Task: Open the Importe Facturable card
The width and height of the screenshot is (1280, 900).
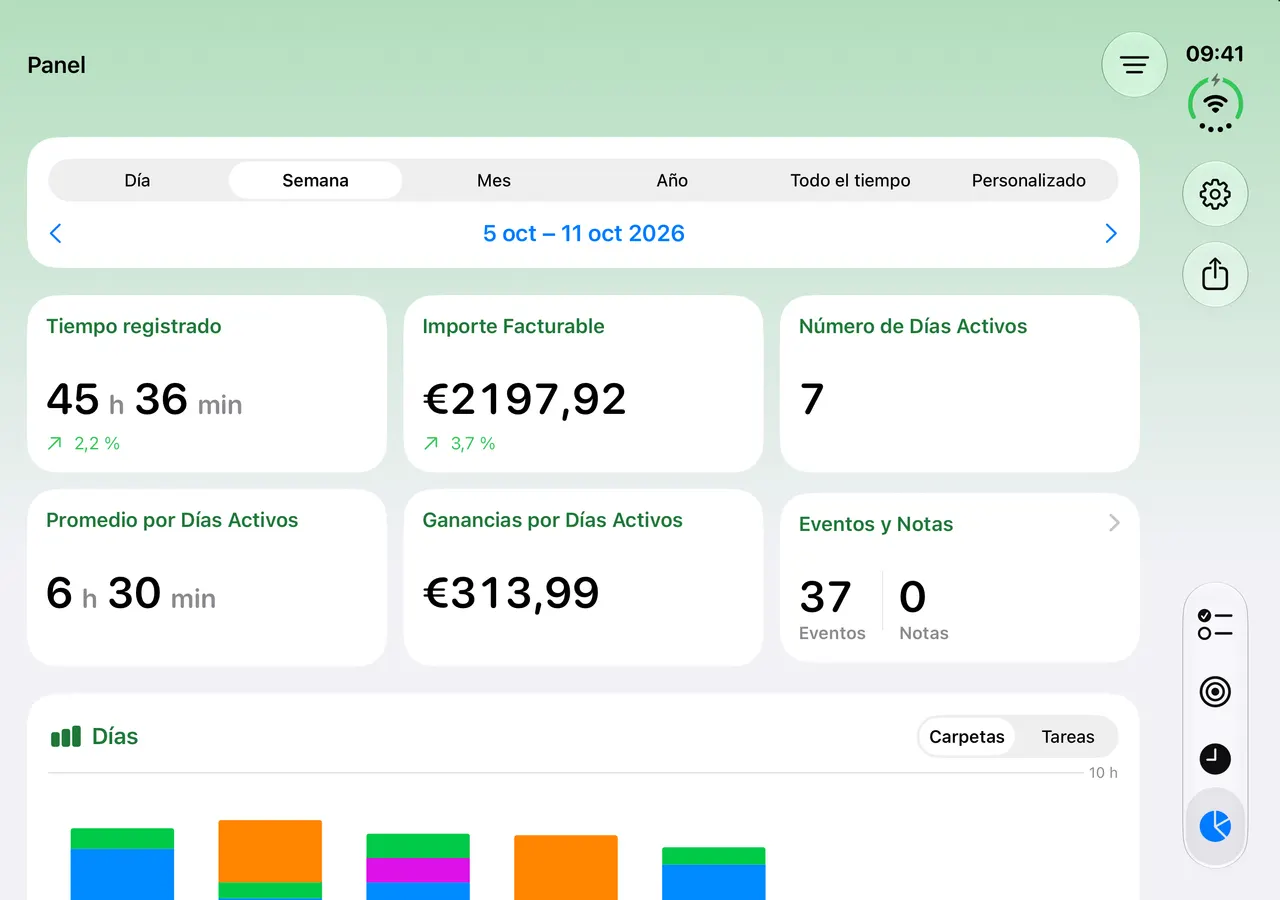Action: [583, 384]
